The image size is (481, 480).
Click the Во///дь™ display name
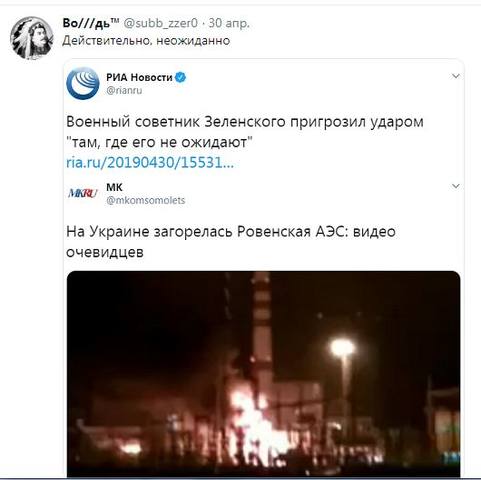pyautogui.click(x=91, y=23)
